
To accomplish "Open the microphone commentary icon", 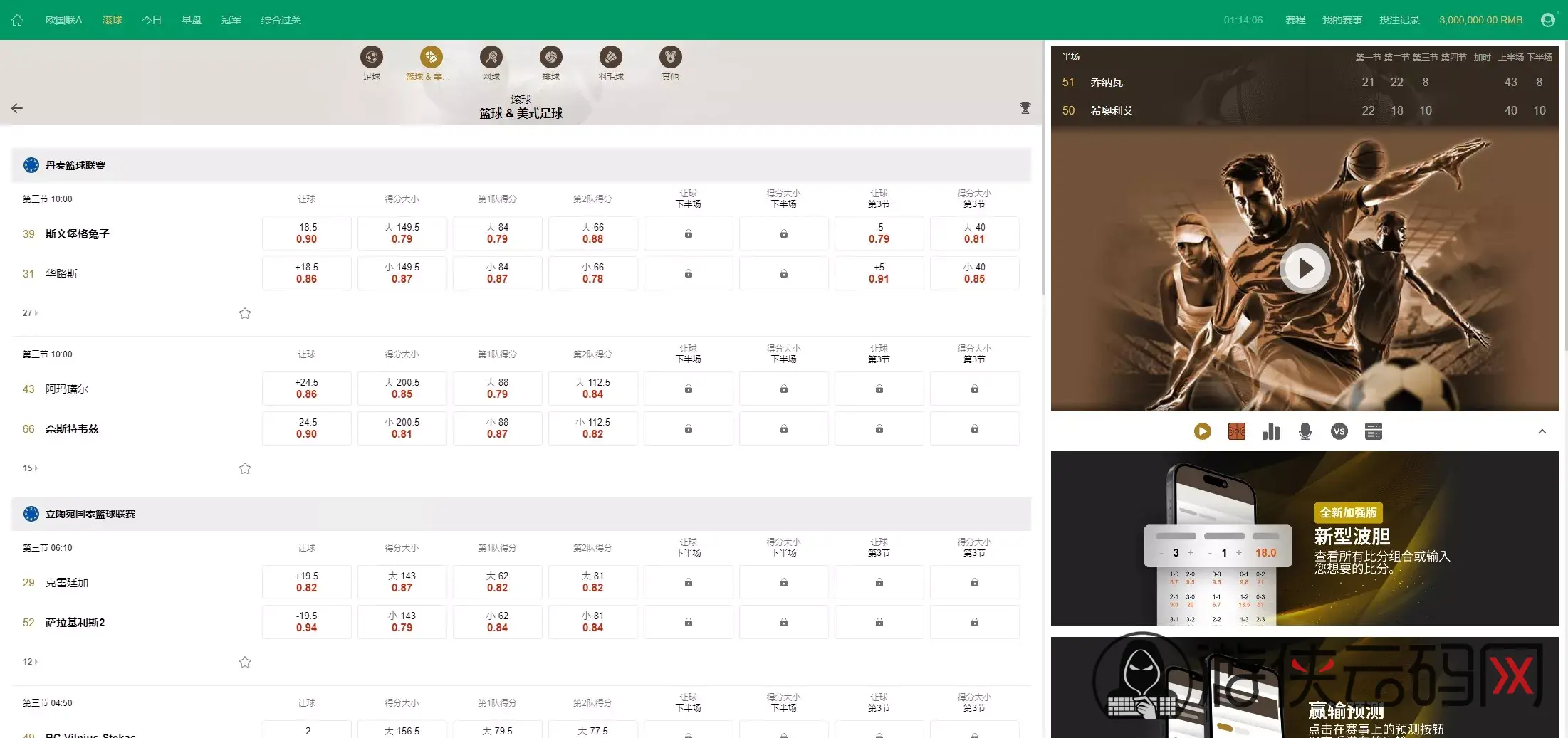I will pyautogui.click(x=1305, y=431).
